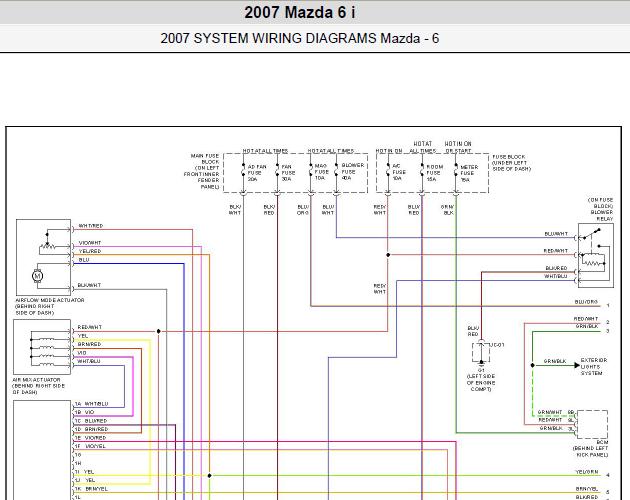This screenshot has width=630, height=500.
Task: Click the BLK/RED label at blower relay
Action: click(556, 268)
